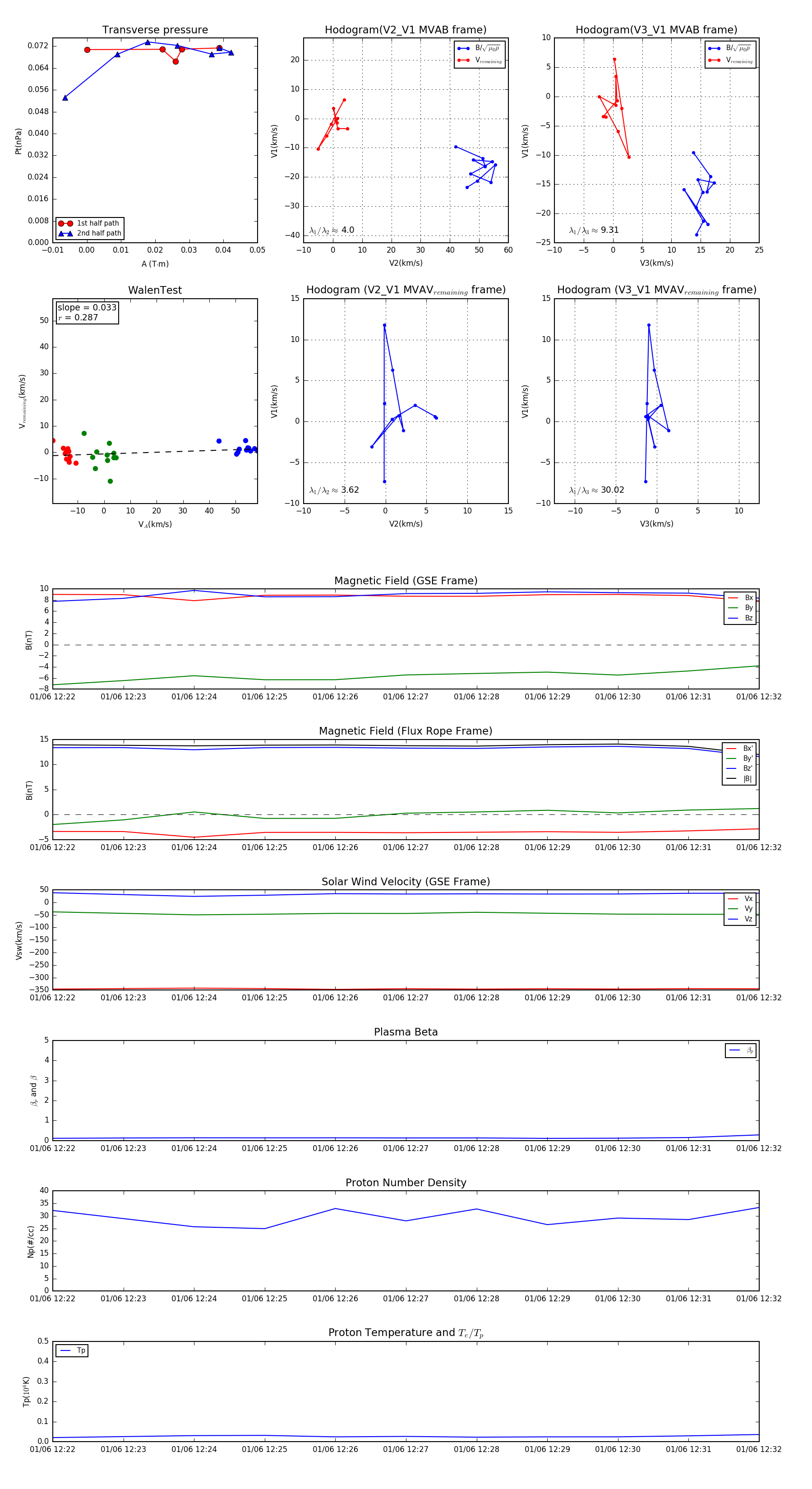Click the Bx legend entry in GSE magnetic field plot
812x1489 pixels.
tap(740, 598)
